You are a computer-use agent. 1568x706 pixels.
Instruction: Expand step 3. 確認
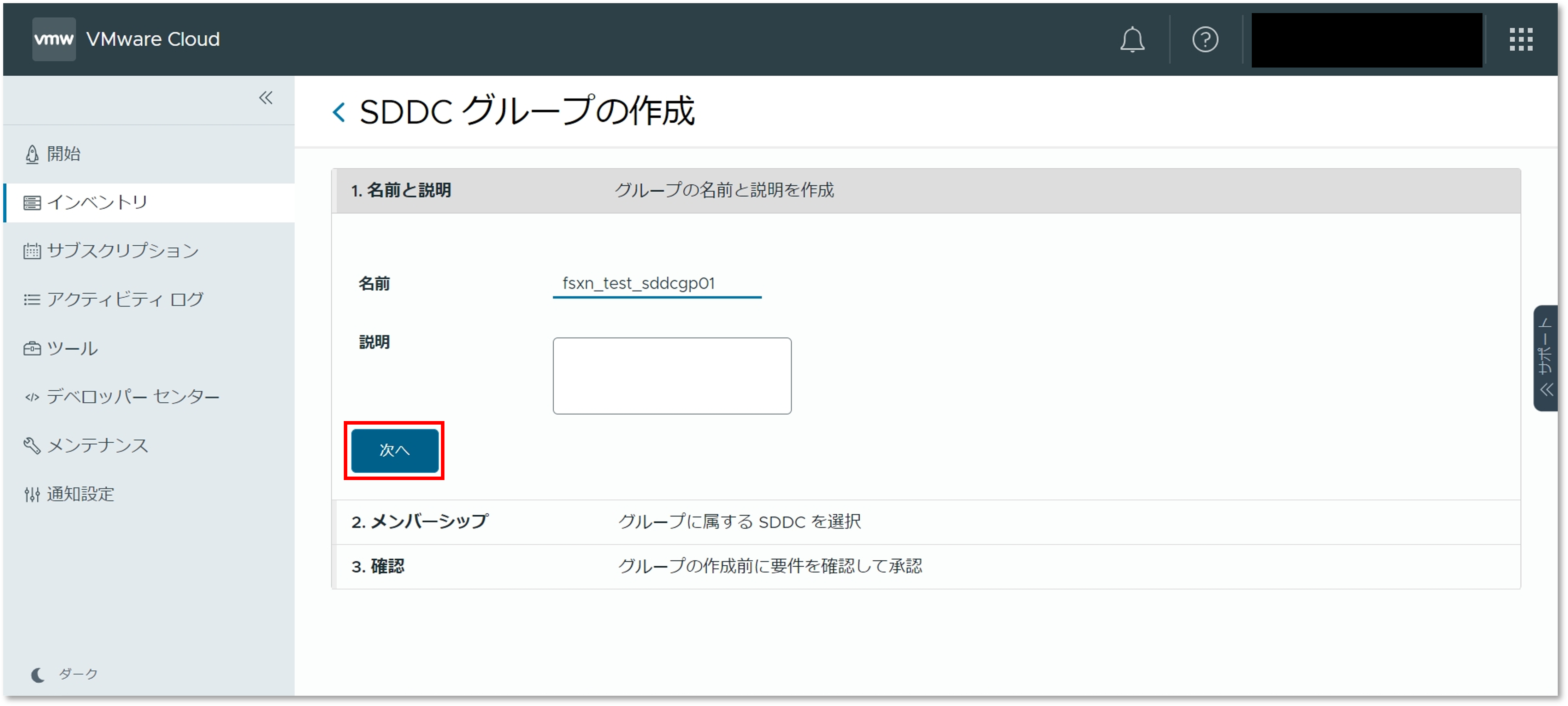click(925, 566)
